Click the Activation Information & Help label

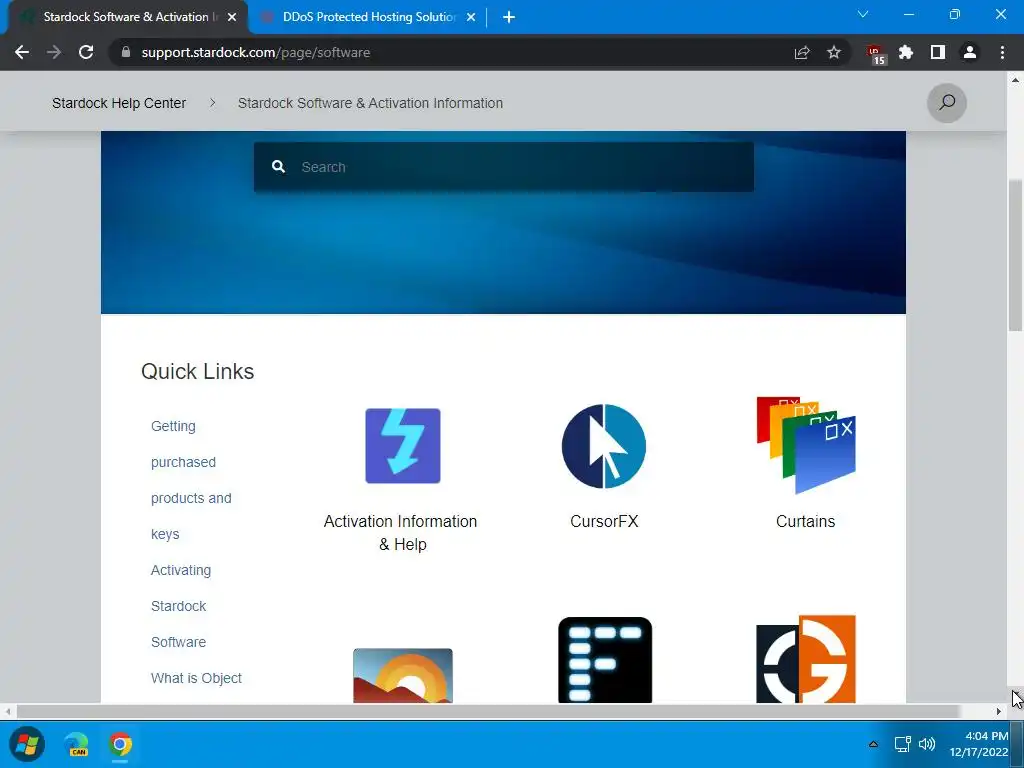point(401,532)
